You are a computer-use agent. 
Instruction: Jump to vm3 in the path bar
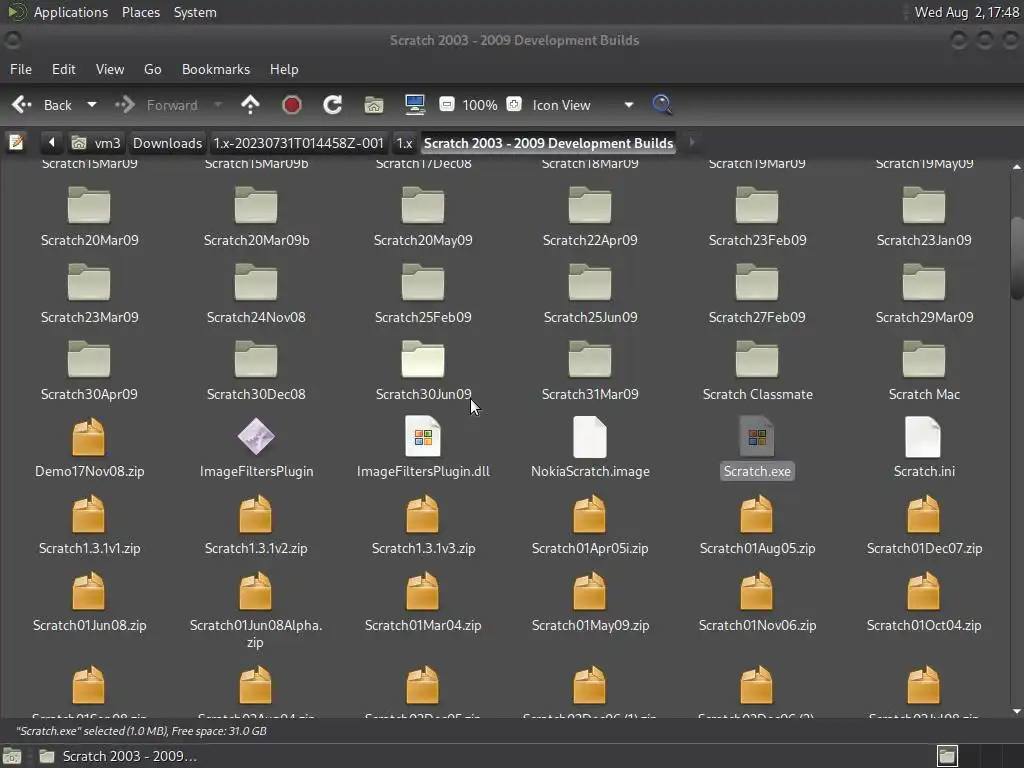(x=97, y=143)
